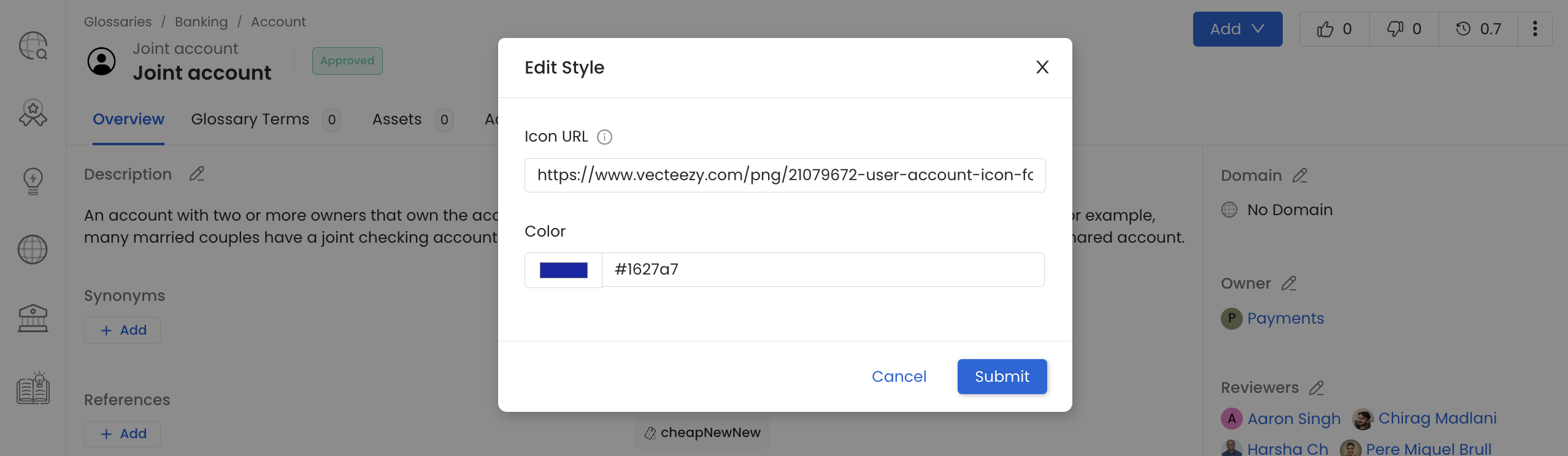The height and width of the screenshot is (456, 1568).
Task: Click Aaron Singh's A avatar
Action: click(x=1231, y=419)
